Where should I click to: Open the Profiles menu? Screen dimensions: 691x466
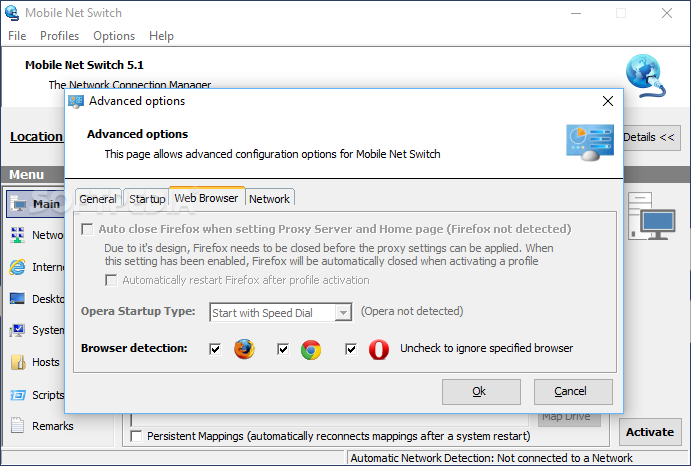[x=59, y=36]
